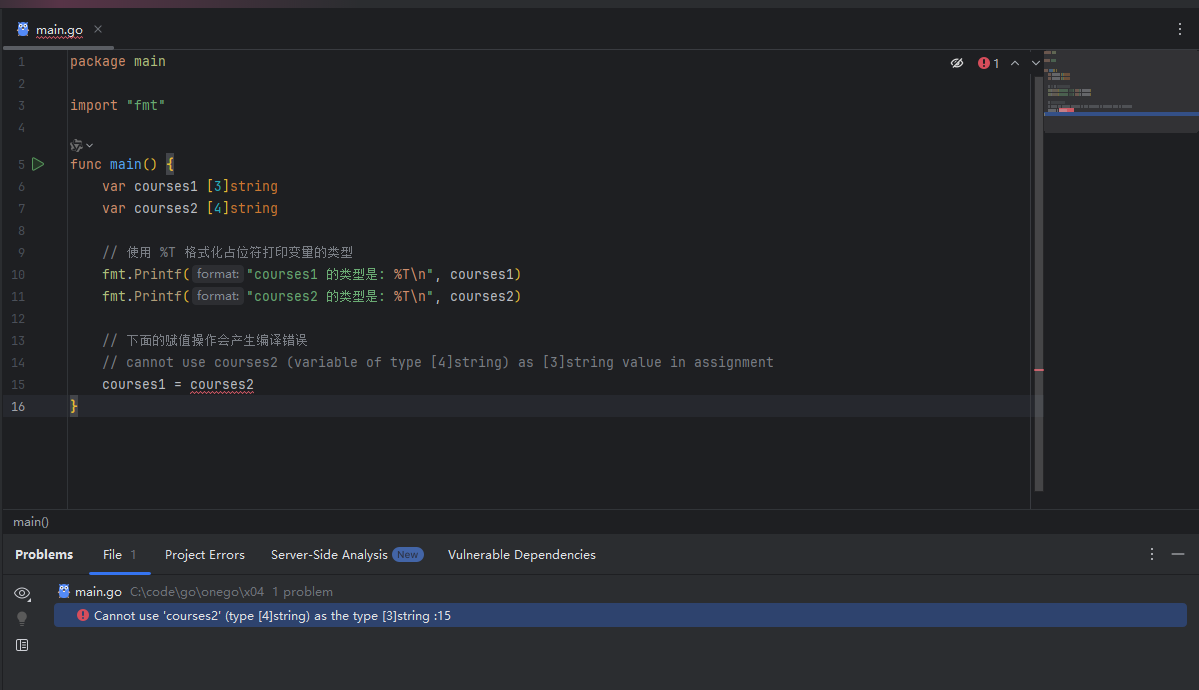Click gopher file icon in Problems list
Screen dimensions: 1199x690
(x=64, y=591)
